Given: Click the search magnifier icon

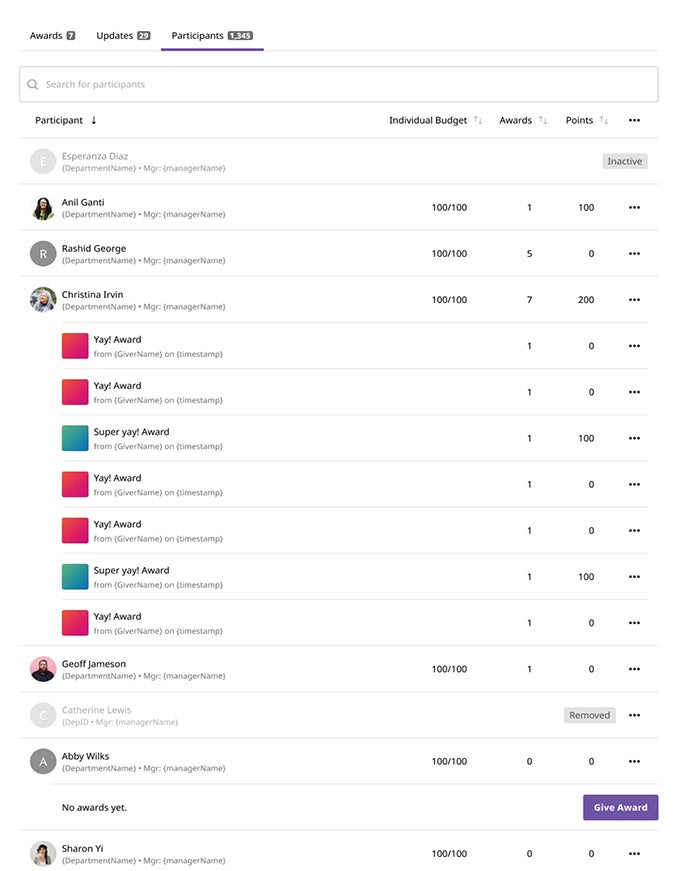Looking at the screenshot, I should point(33,85).
